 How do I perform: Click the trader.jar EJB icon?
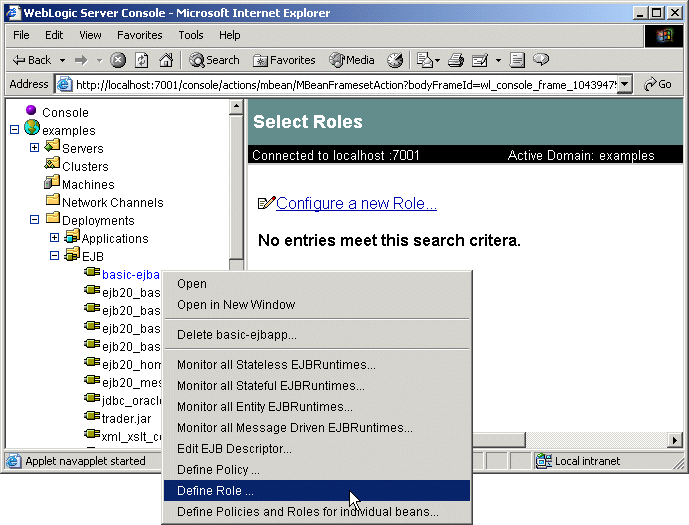point(92,415)
